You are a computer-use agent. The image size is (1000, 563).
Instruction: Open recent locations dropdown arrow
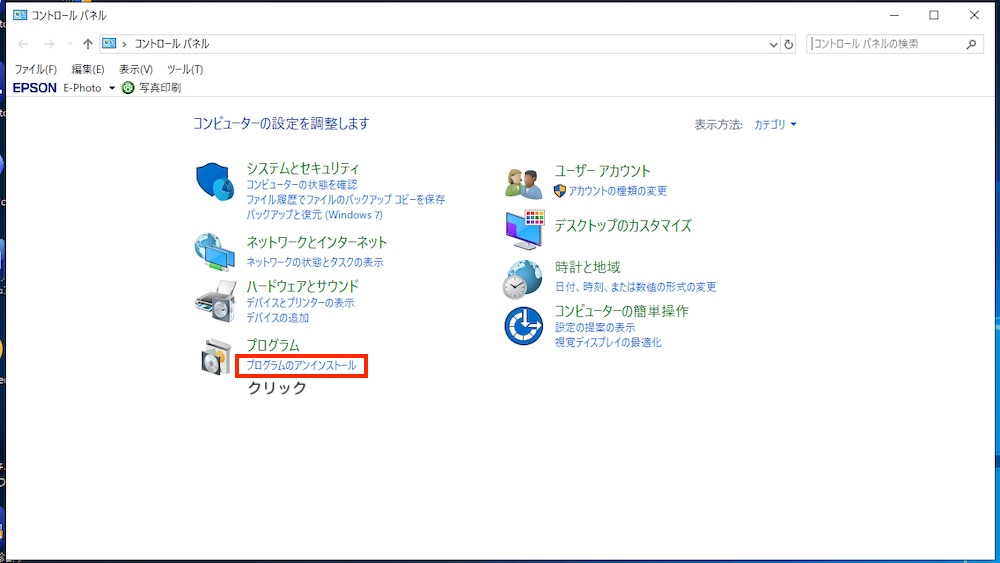point(70,44)
